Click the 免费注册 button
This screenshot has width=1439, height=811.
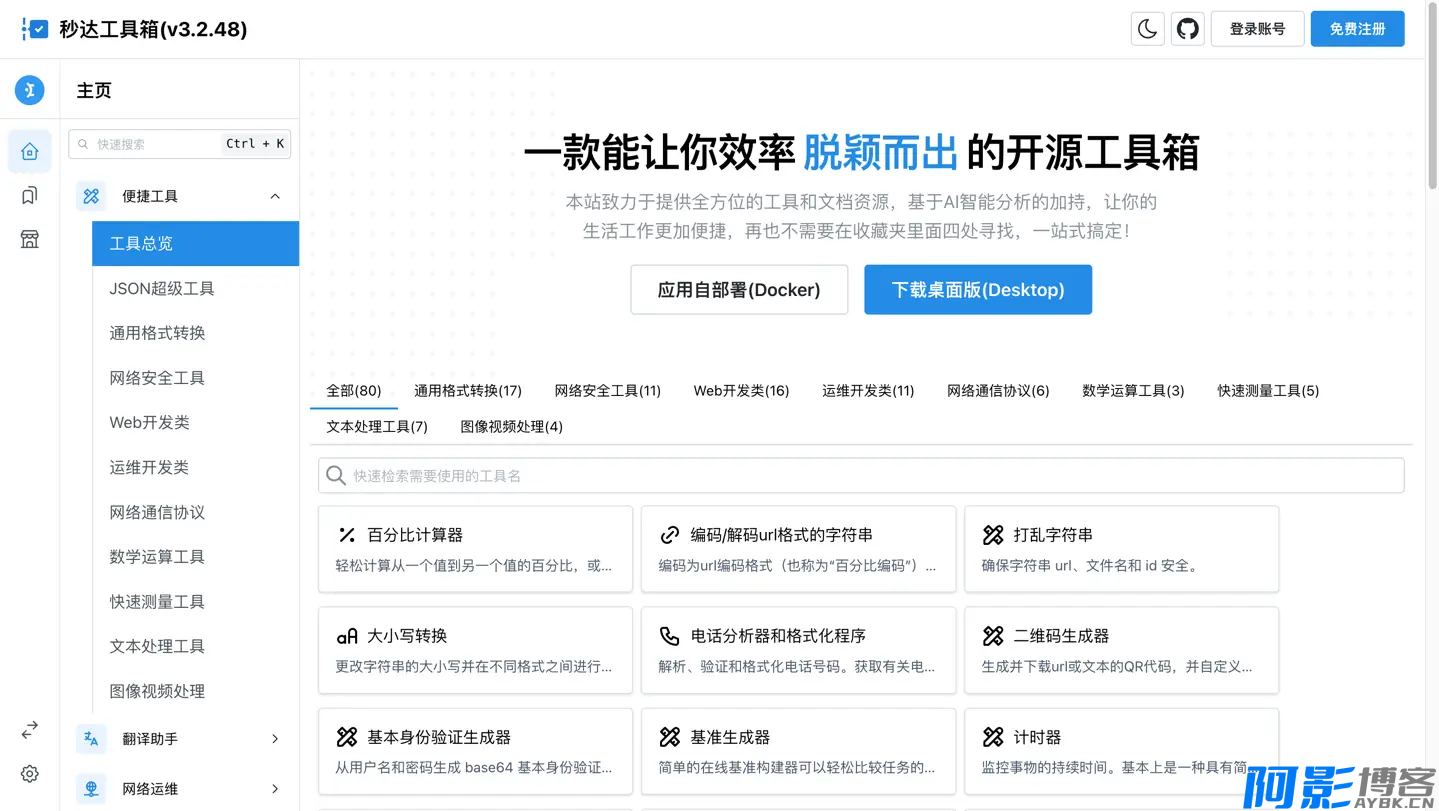(x=1357, y=29)
